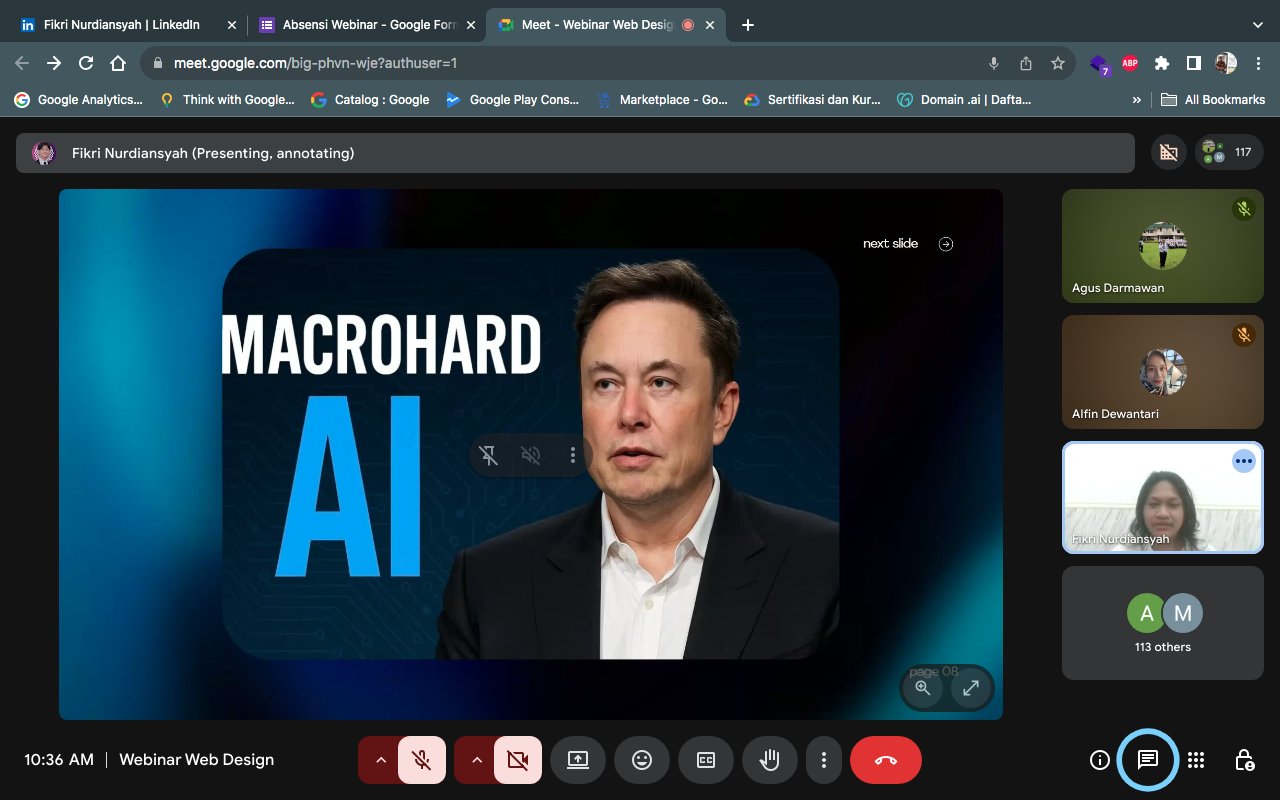The width and height of the screenshot is (1280, 800).
Task: Open more options three-dot menu
Action: (x=823, y=760)
